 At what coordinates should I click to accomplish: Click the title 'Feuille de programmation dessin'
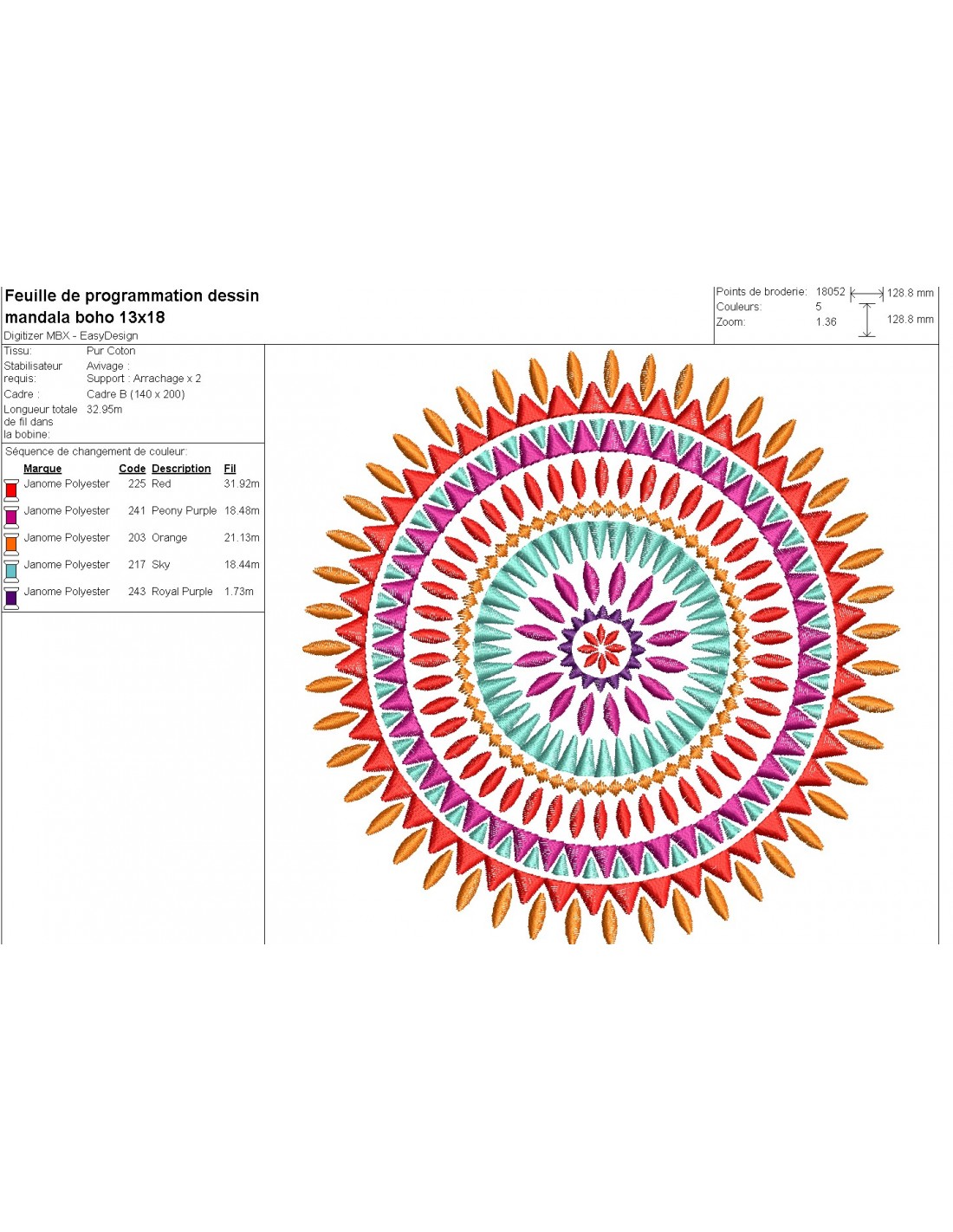click(132, 296)
